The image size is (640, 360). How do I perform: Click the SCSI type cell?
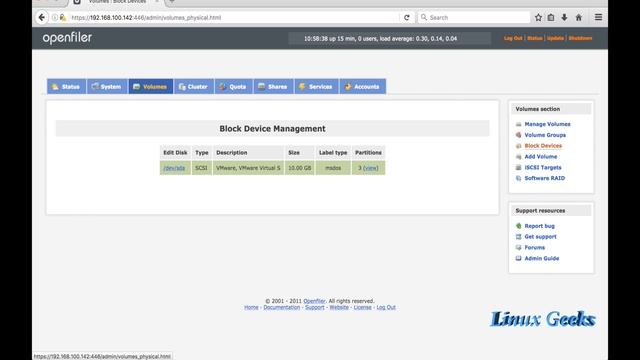click(x=202, y=168)
